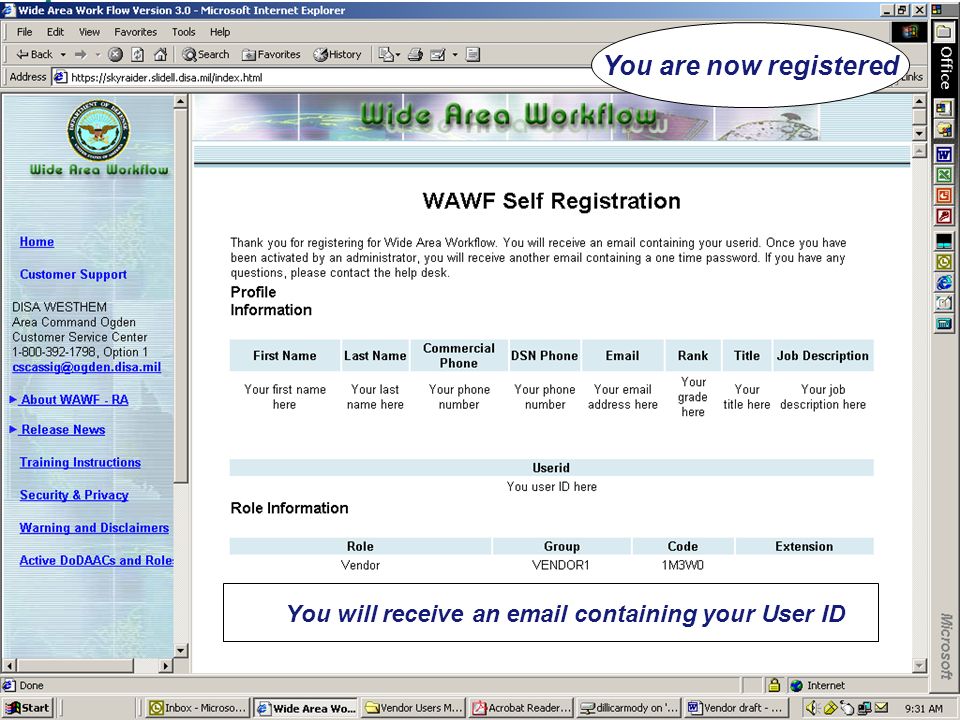Viewport: 960px width, 720px height.
Task: Click the sidebar frame scroll-down arrow
Action: point(181,650)
